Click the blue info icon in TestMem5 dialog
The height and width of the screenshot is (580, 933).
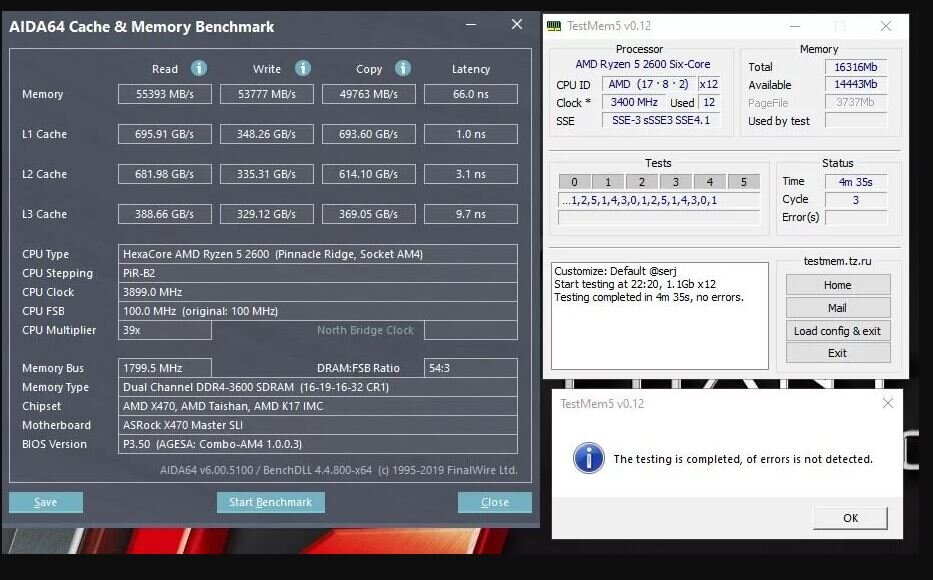(x=588, y=458)
